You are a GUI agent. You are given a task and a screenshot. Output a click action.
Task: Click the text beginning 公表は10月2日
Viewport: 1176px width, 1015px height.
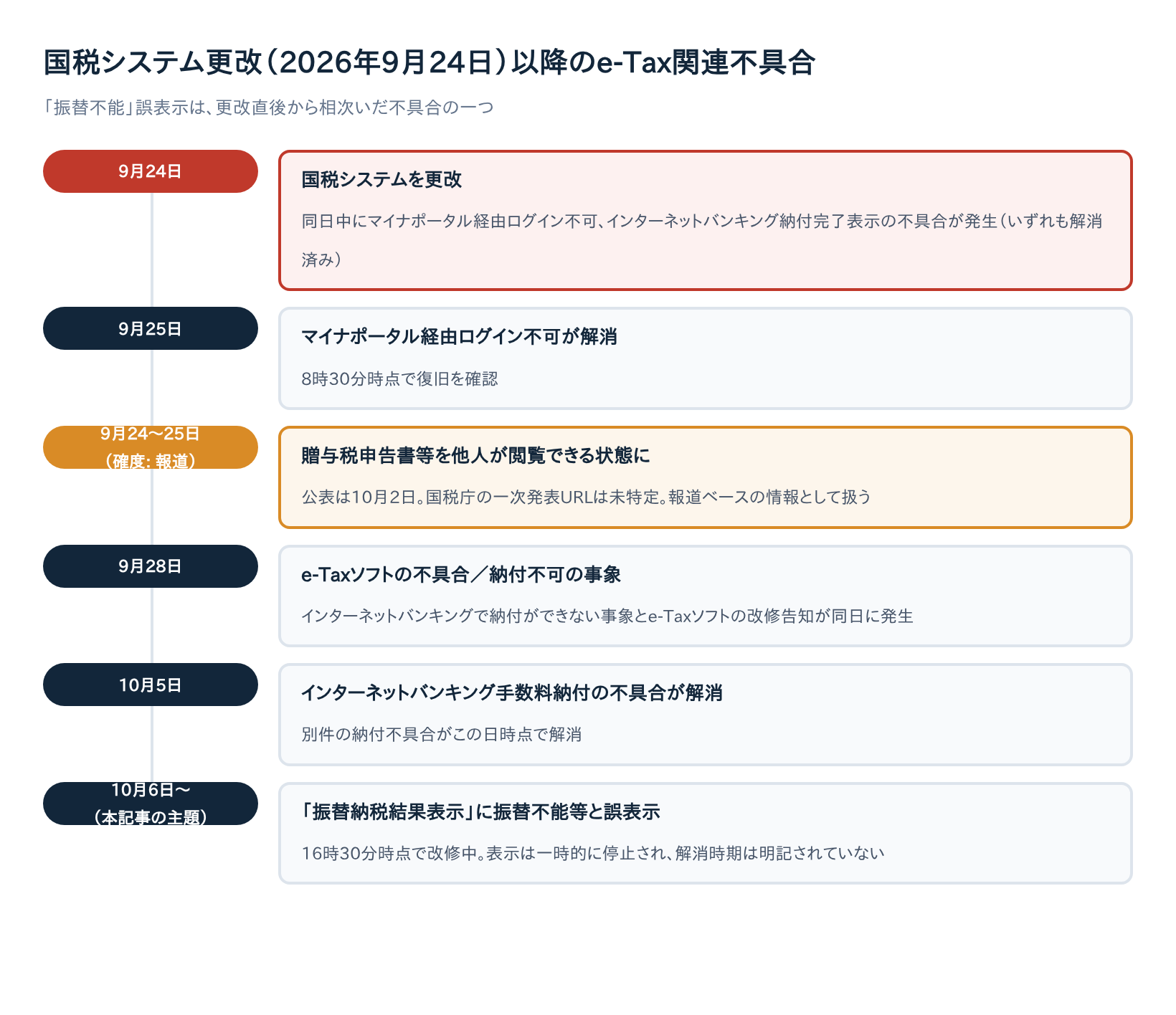pyautogui.click(x=586, y=497)
